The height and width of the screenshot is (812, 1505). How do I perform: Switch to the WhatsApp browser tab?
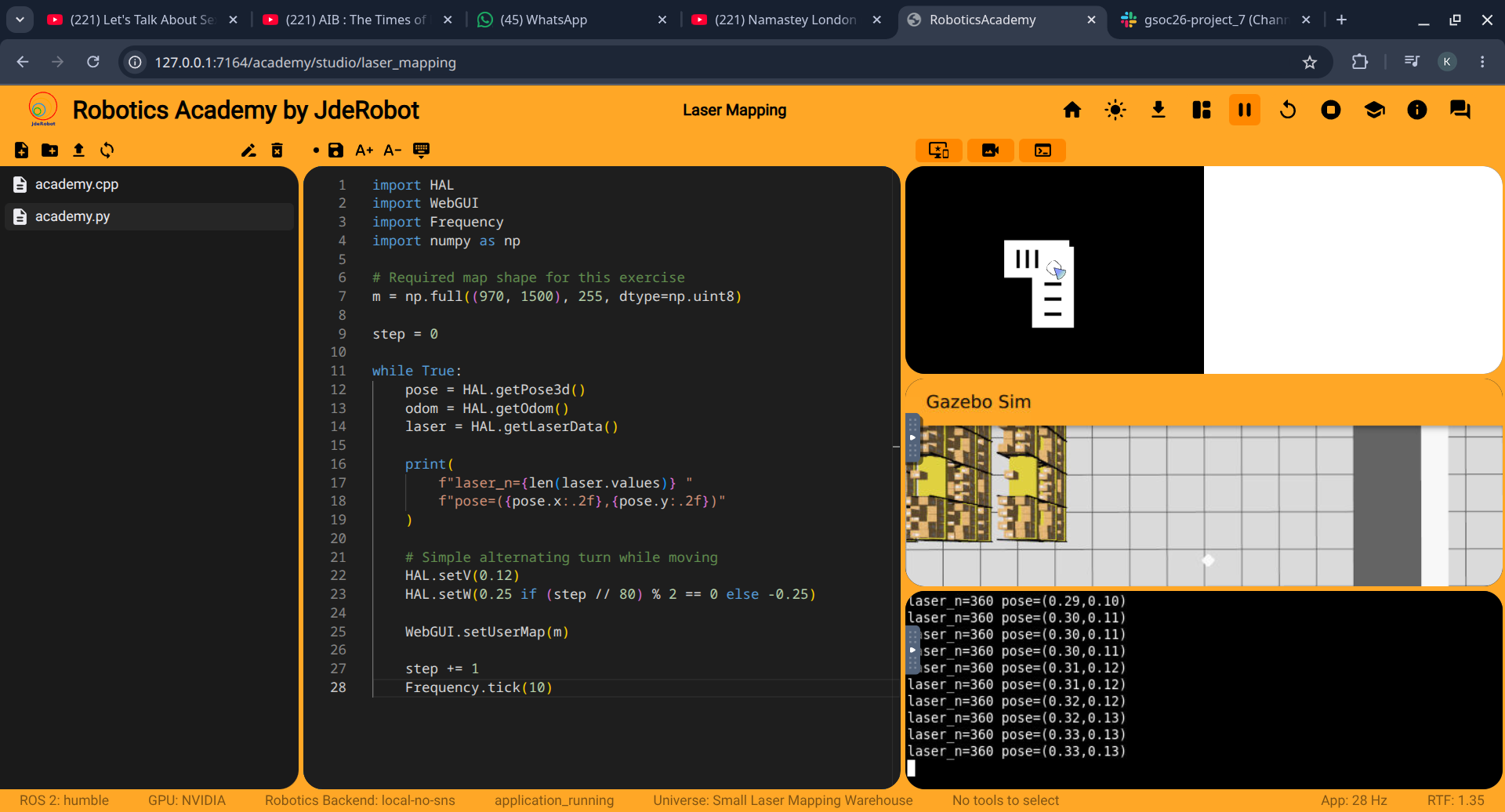click(572, 20)
